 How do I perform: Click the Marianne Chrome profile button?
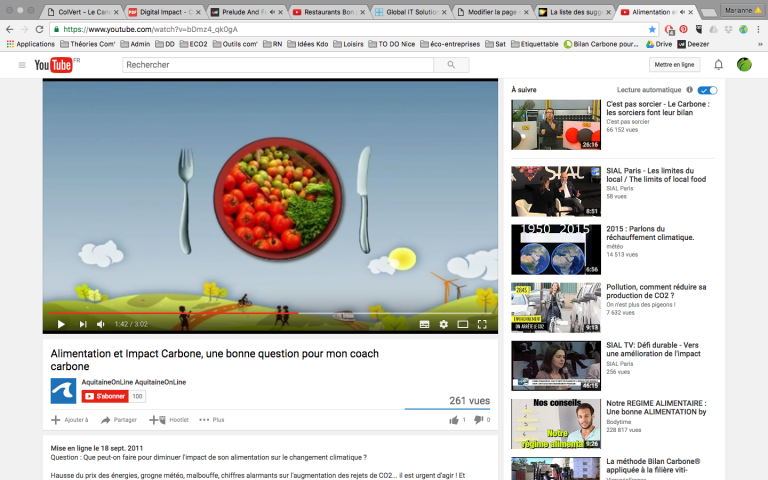click(744, 10)
